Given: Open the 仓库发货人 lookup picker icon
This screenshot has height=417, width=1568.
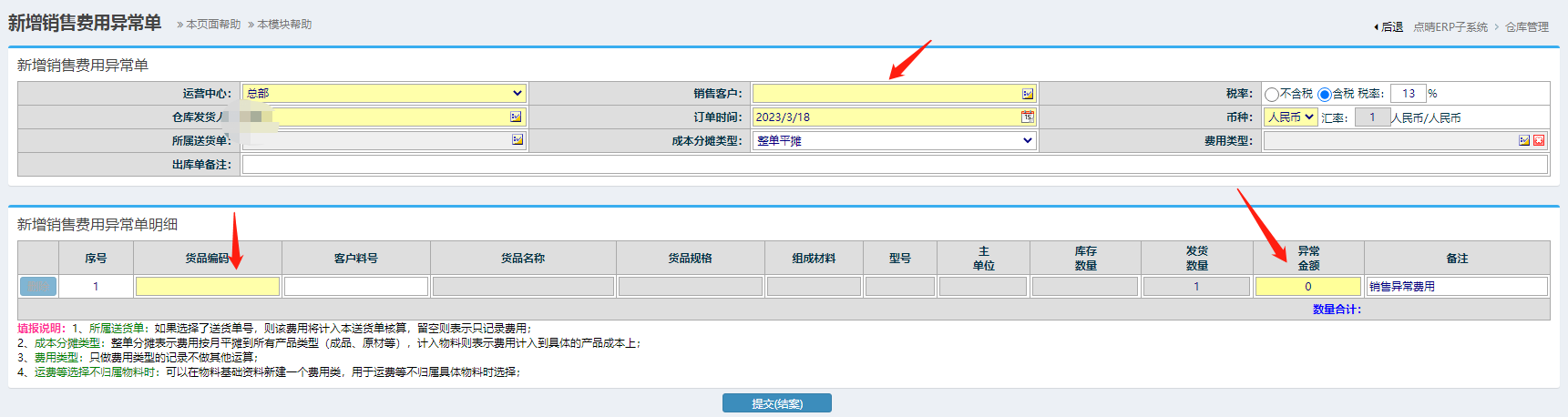Looking at the screenshot, I should click(x=516, y=117).
